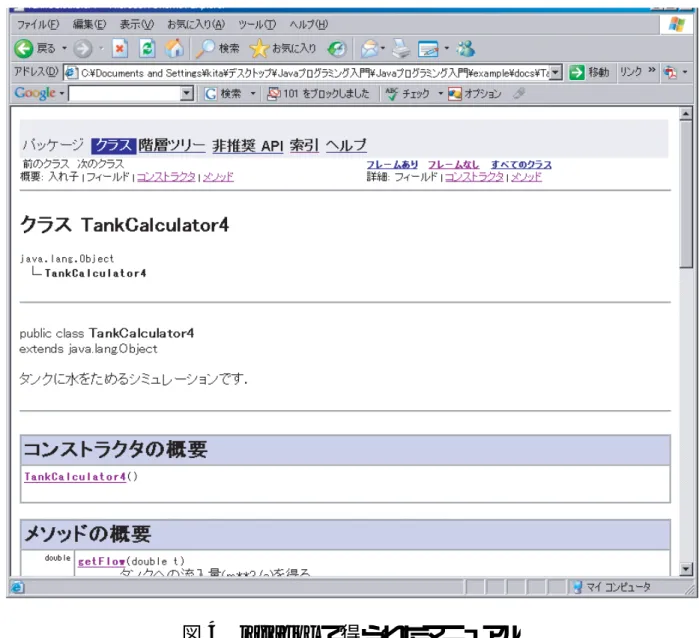Open Google toolbar Options (オプション)
Viewport: 699px width, 638px height.
[x=475, y=94]
